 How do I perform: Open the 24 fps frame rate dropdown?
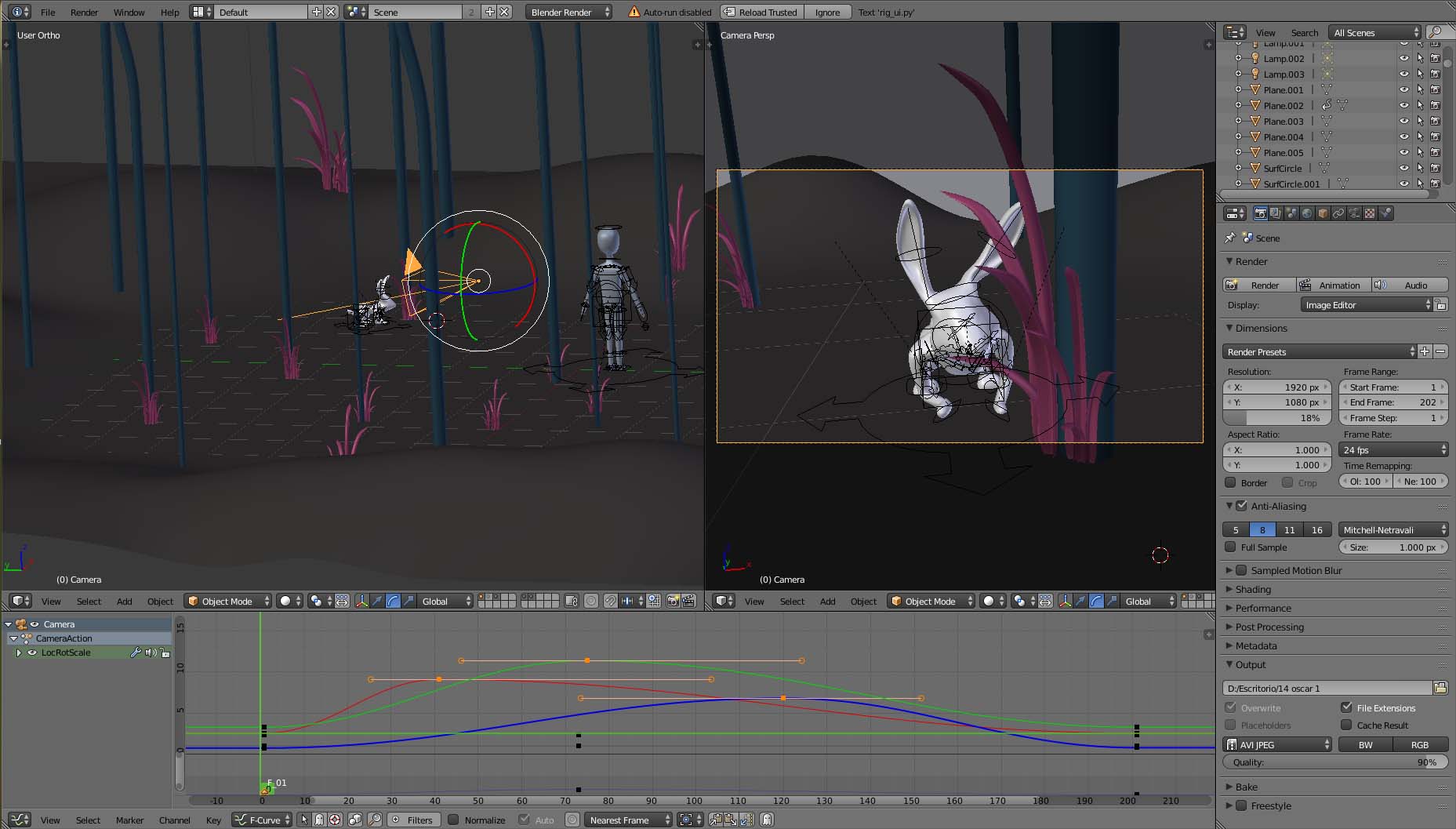1393,450
